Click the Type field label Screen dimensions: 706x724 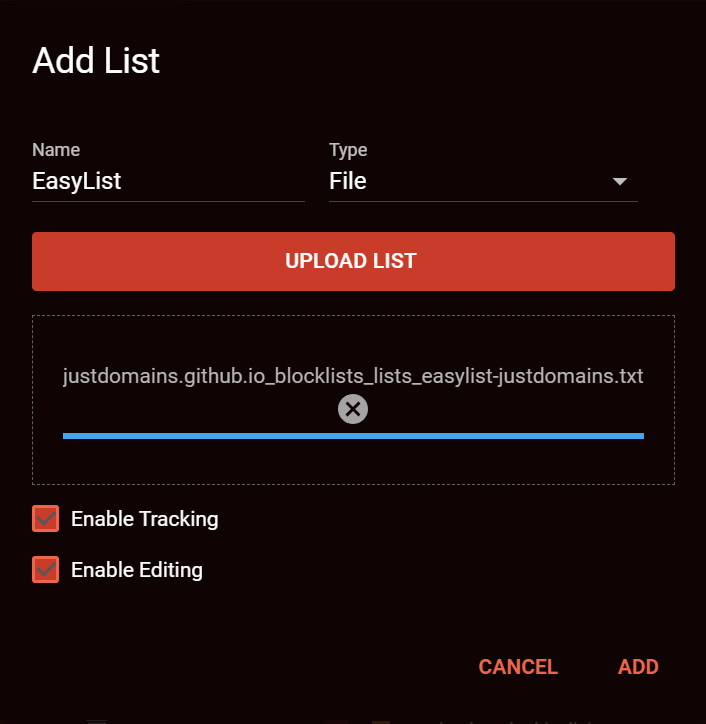(x=348, y=150)
